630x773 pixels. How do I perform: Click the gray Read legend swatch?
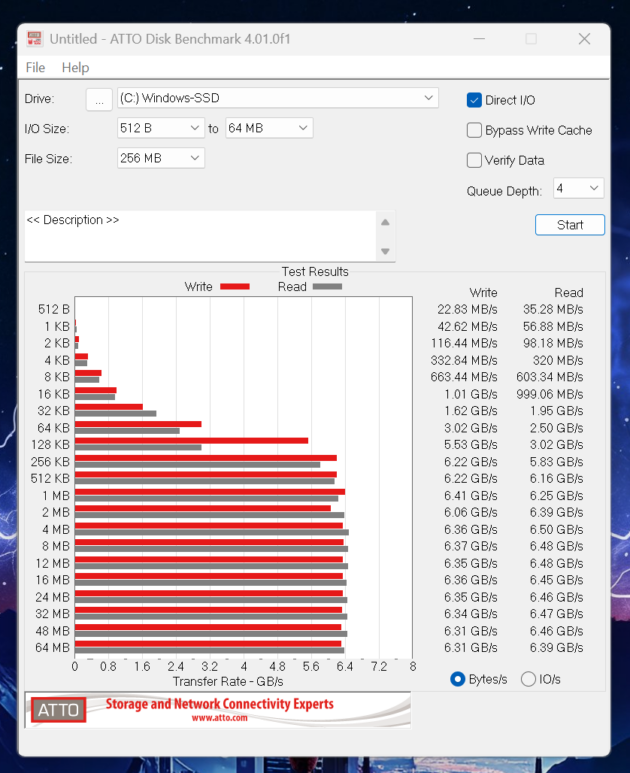(x=327, y=286)
